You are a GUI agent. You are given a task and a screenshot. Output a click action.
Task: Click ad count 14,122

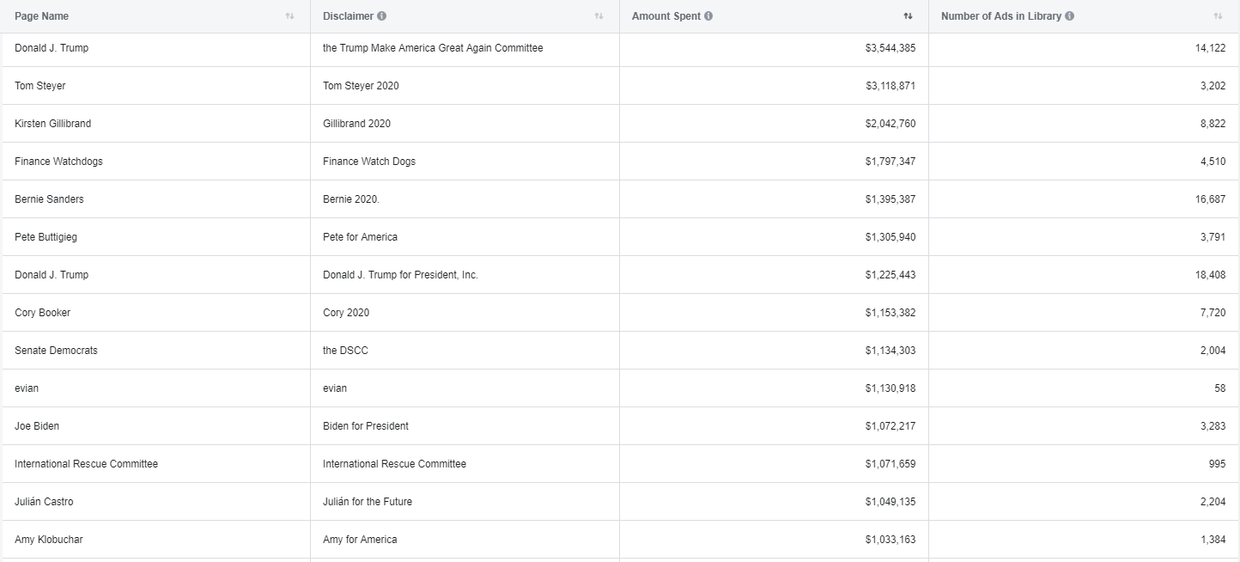[x=1210, y=48]
